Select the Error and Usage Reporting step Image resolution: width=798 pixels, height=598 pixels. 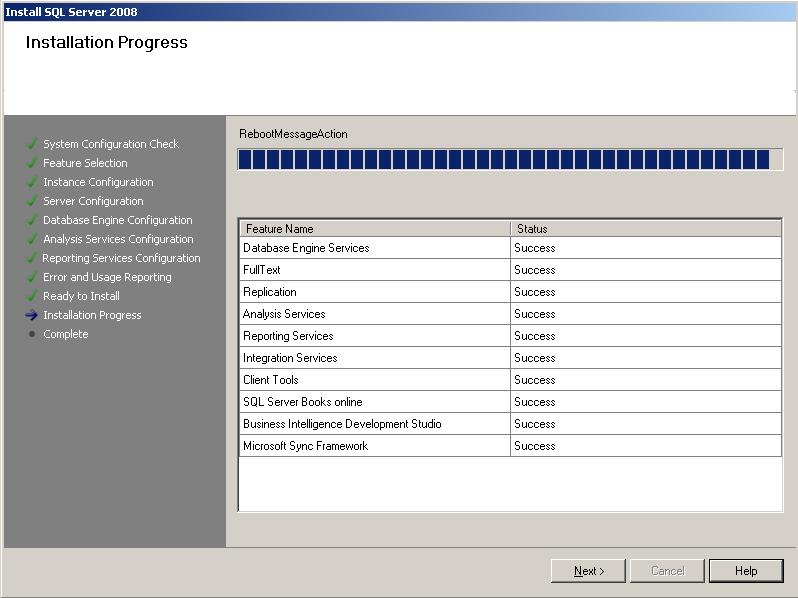pyautogui.click(x=107, y=277)
